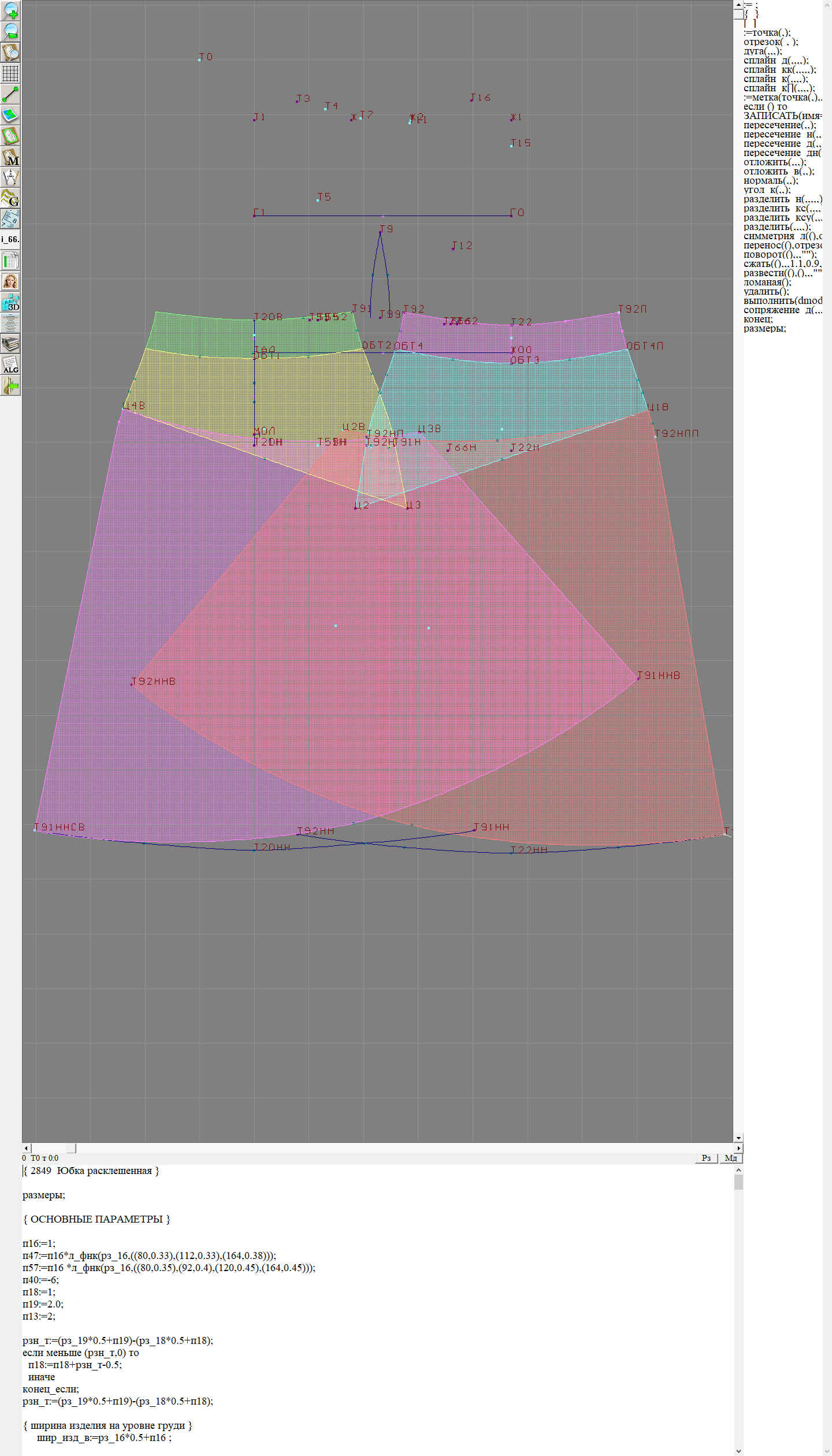Choose 'ломаная();' in the command list

coord(767,282)
